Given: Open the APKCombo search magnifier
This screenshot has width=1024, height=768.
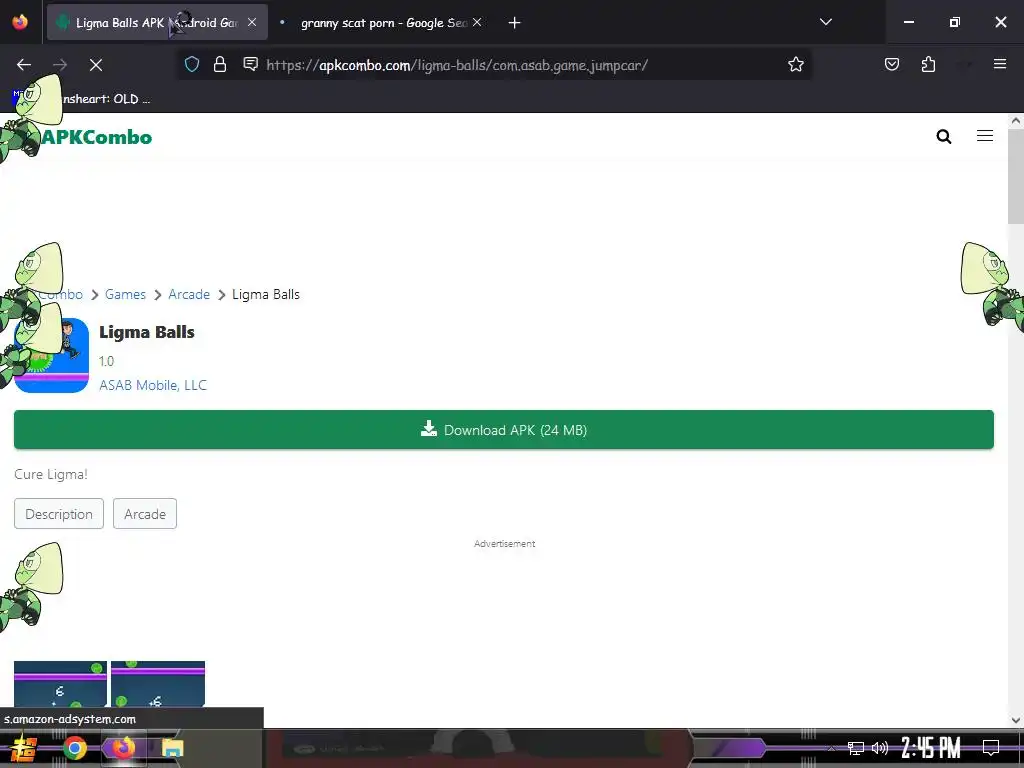Looking at the screenshot, I should click(944, 136).
